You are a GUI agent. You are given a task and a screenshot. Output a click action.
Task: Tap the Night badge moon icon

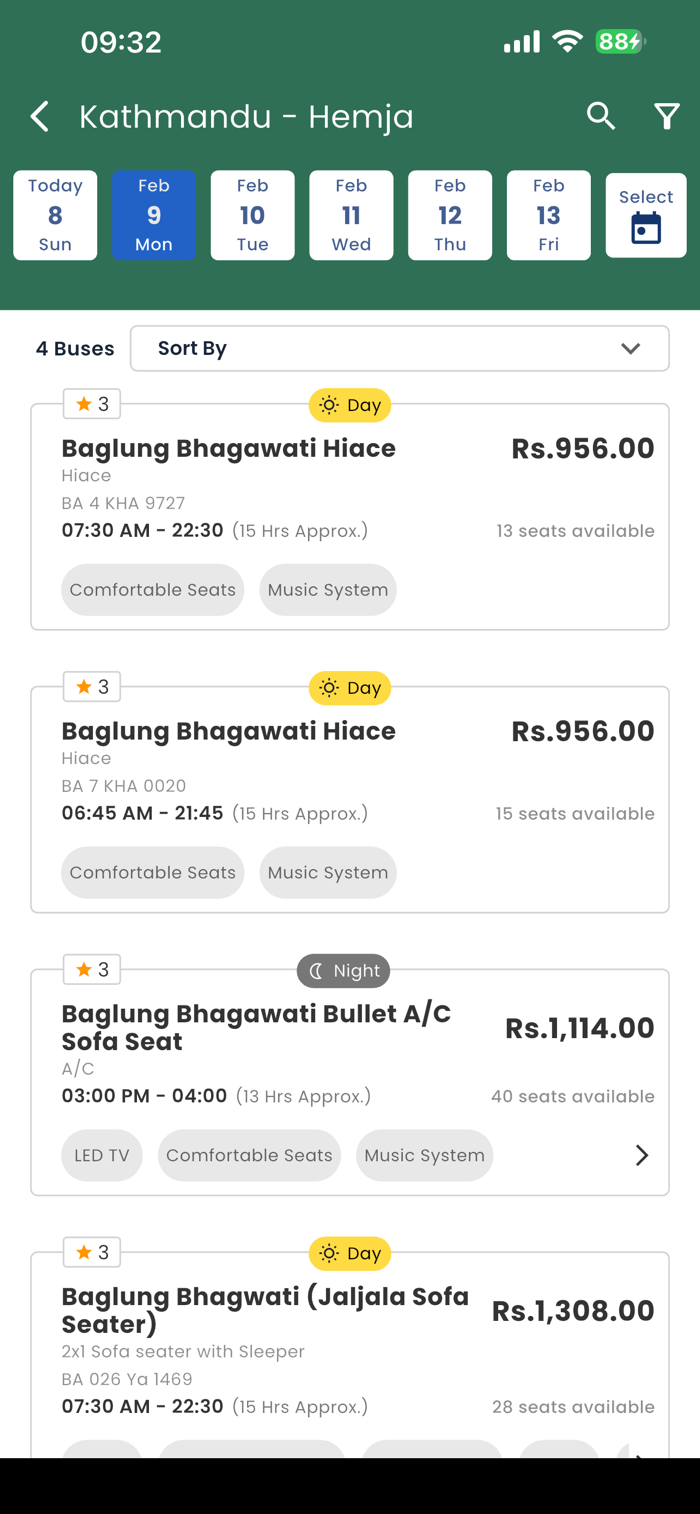click(x=316, y=971)
